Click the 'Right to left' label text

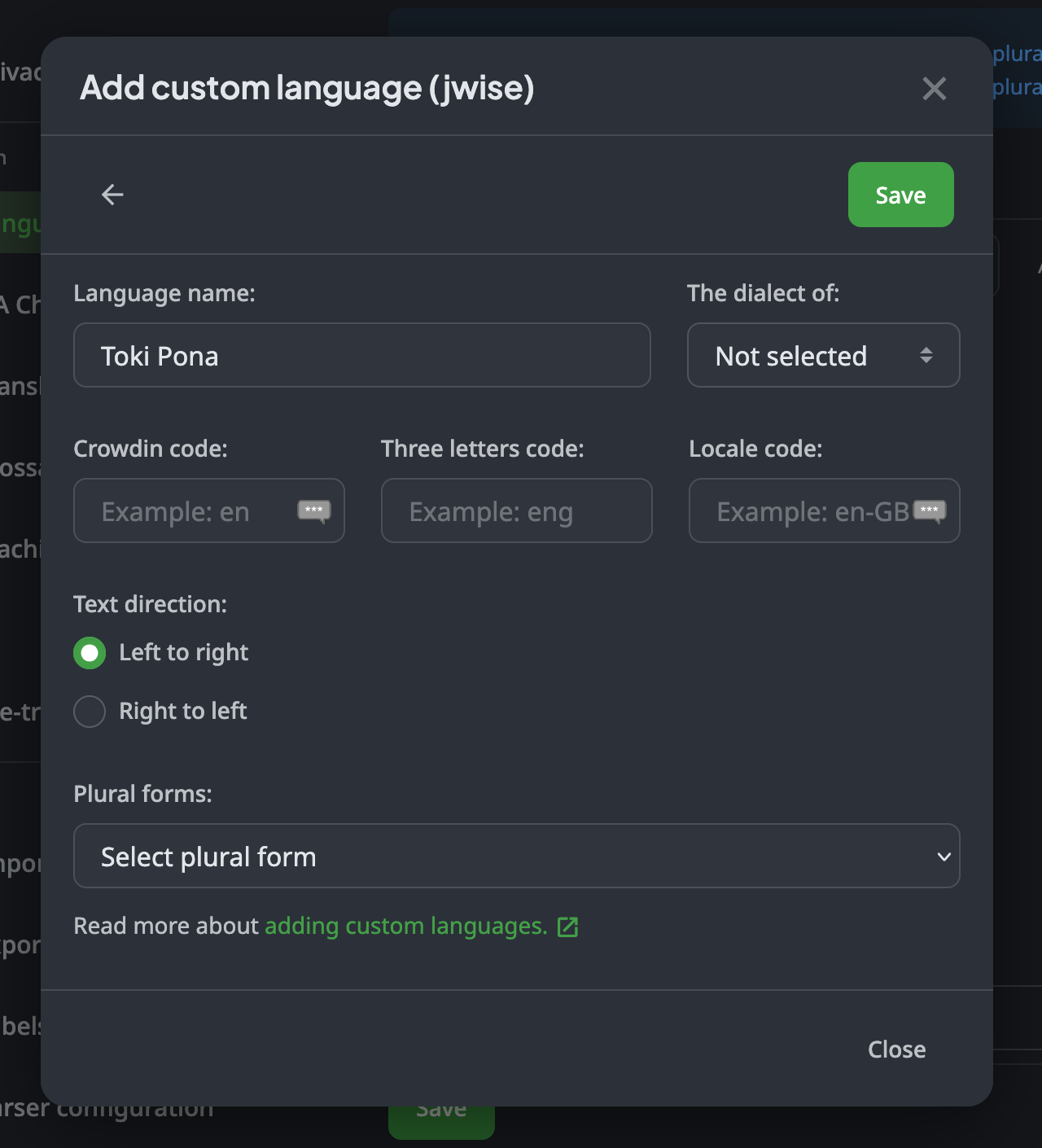point(183,712)
